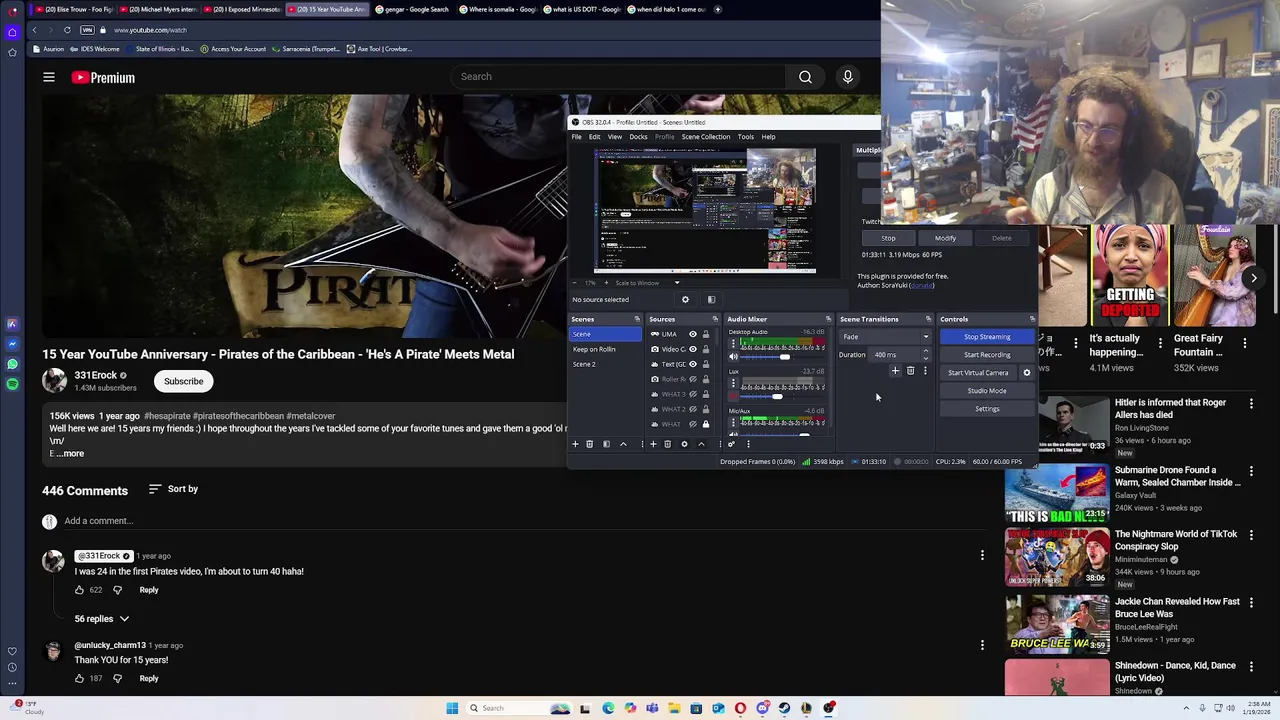Advance the recommended chips row right arrow

[x=1253, y=279]
